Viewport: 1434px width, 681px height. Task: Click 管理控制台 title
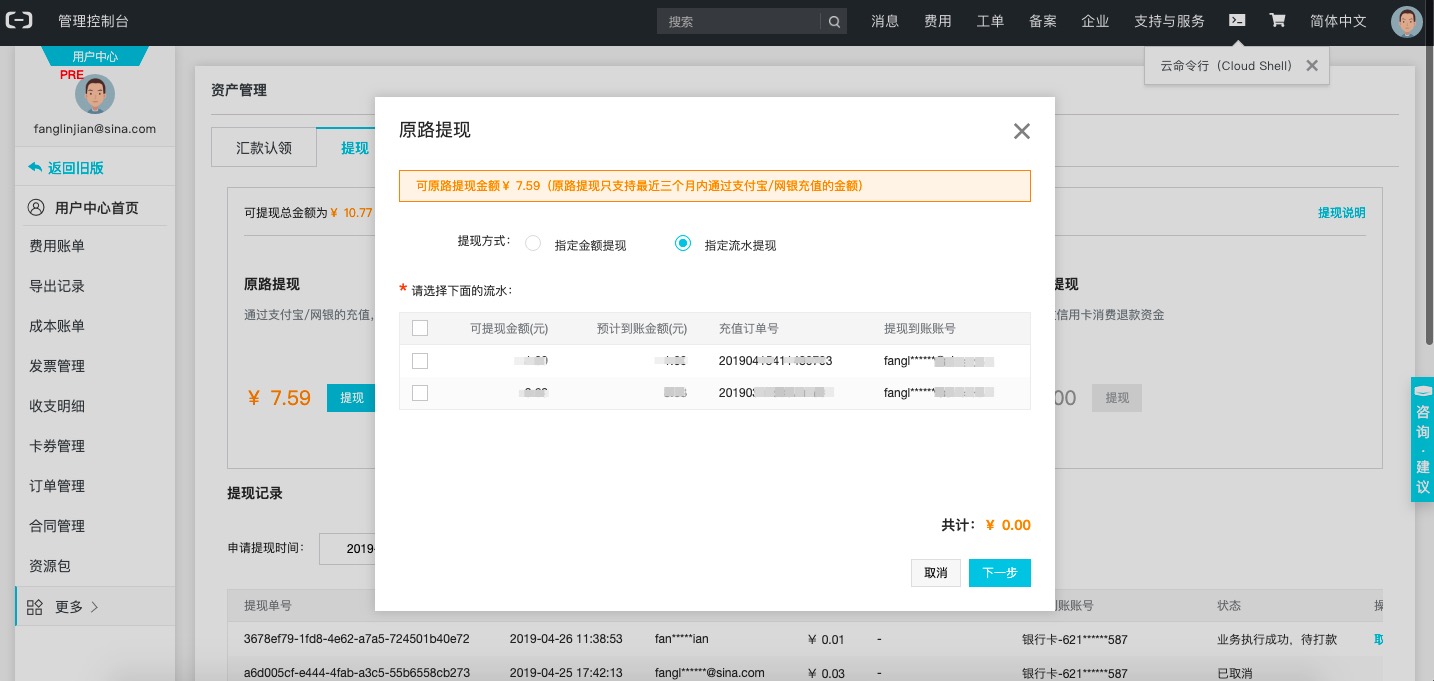93,21
